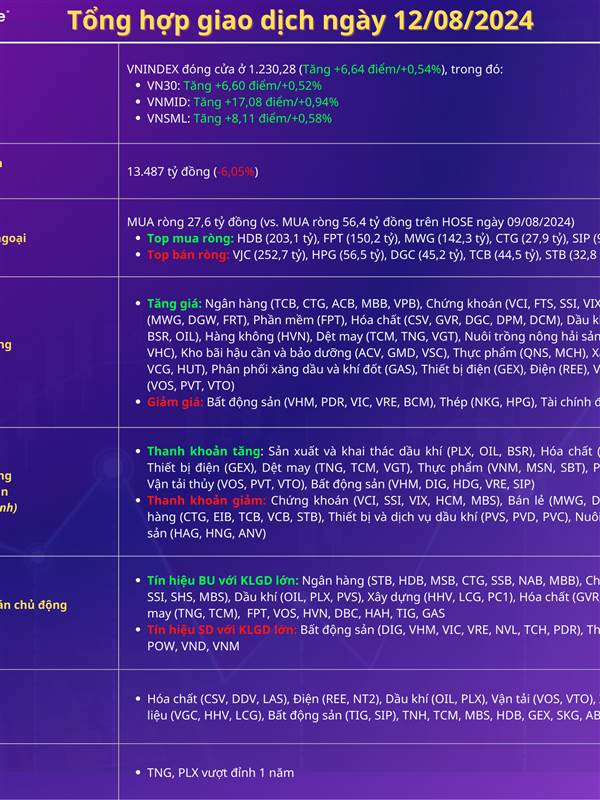Click "FPT, VOS, HVN, DBC, HAH, TIG, GAS" list
This screenshot has height=800, width=600.
[346, 613]
